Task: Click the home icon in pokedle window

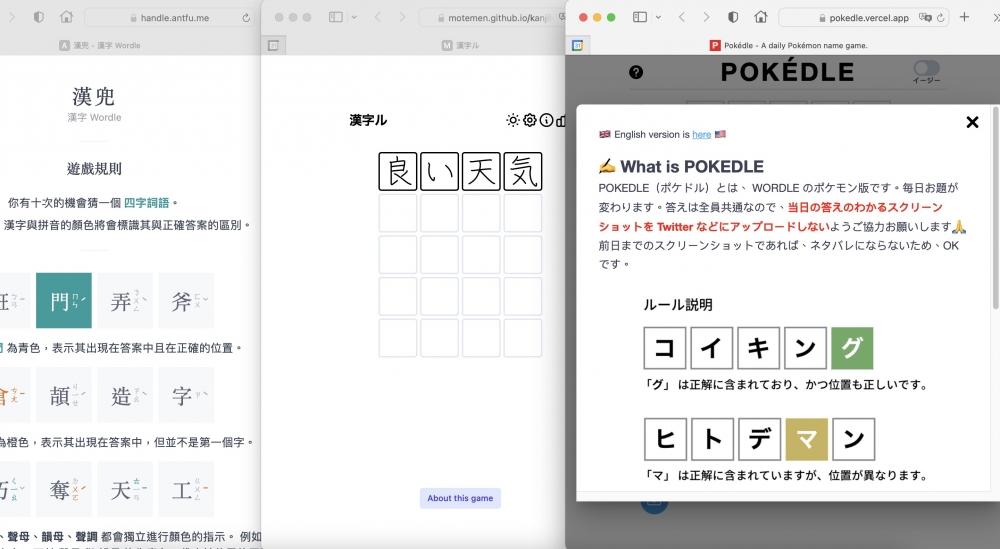Action: point(761,17)
